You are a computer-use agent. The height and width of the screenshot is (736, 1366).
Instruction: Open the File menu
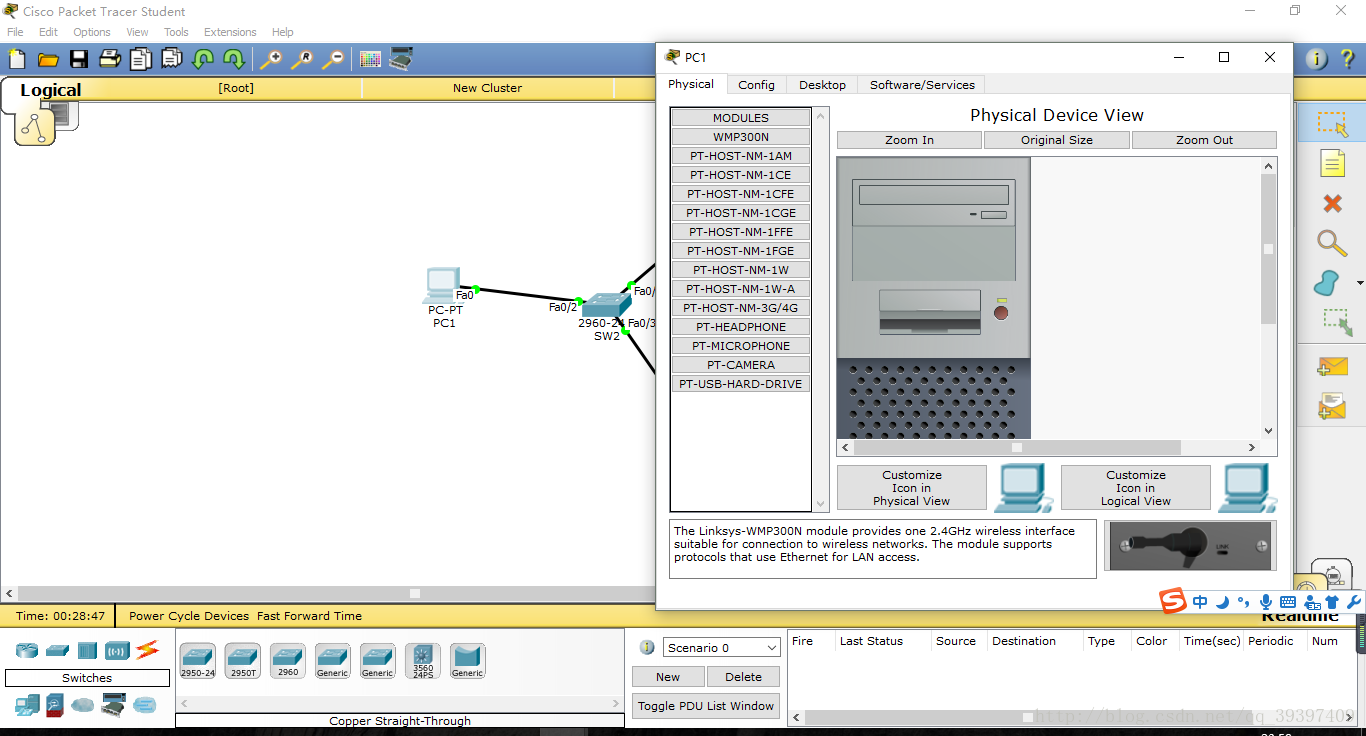click(15, 32)
